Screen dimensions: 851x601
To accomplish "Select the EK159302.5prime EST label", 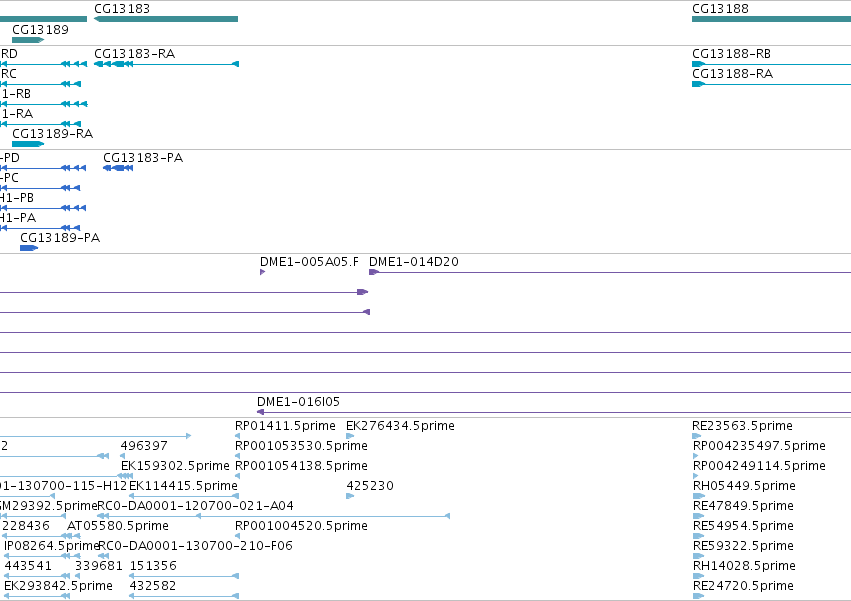I will pos(175,466).
